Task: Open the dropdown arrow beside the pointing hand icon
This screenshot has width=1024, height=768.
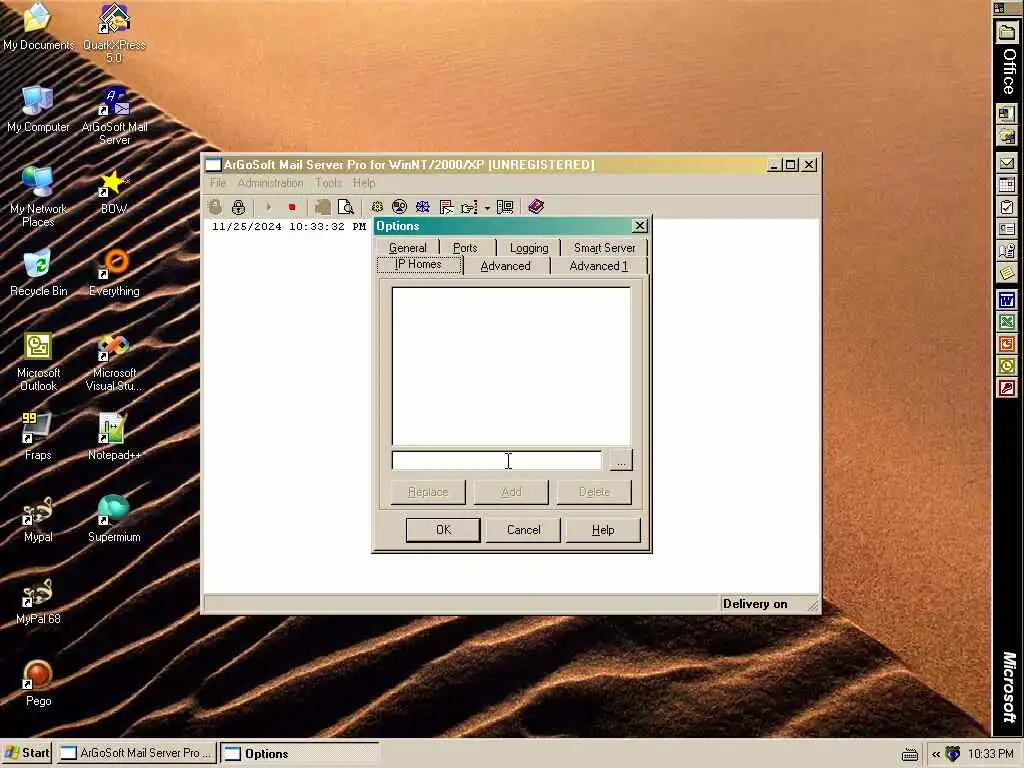Action: [487, 208]
